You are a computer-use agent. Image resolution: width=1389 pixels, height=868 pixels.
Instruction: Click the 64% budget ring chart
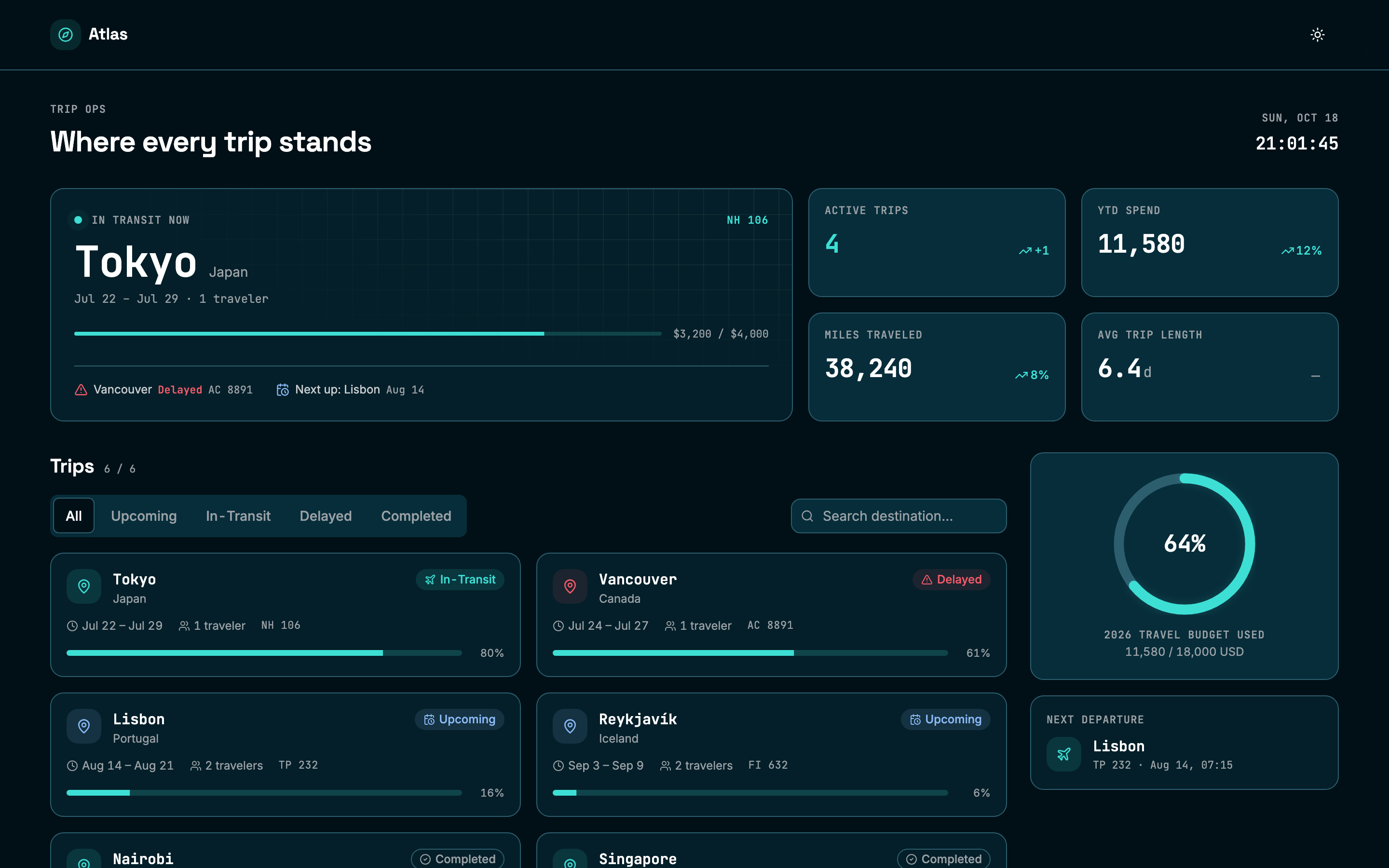[1184, 543]
